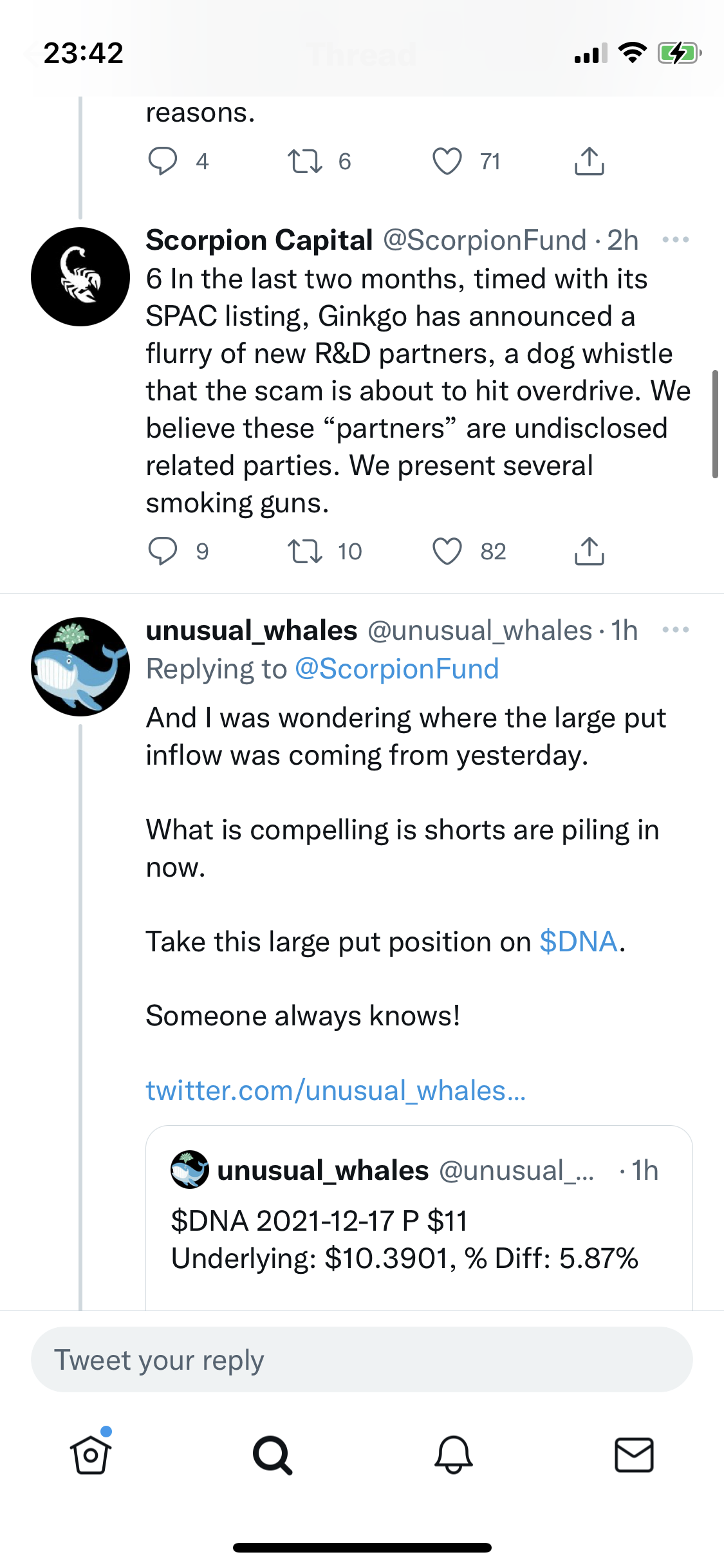Open the Search tab
Screen dimensions: 724x1568
click(x=272, y=1455)
